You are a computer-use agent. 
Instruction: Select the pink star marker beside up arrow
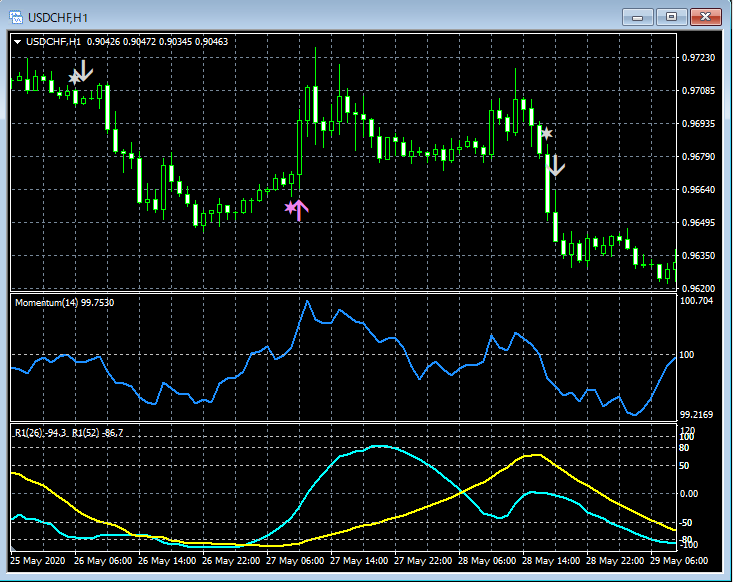[290, 208]
